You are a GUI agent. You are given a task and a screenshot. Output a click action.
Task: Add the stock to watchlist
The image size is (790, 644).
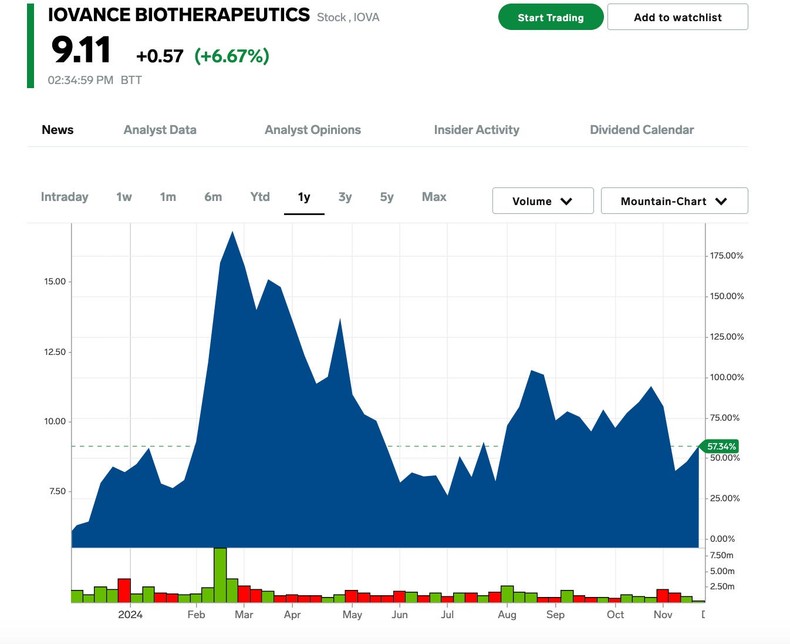tap(677, 17)
